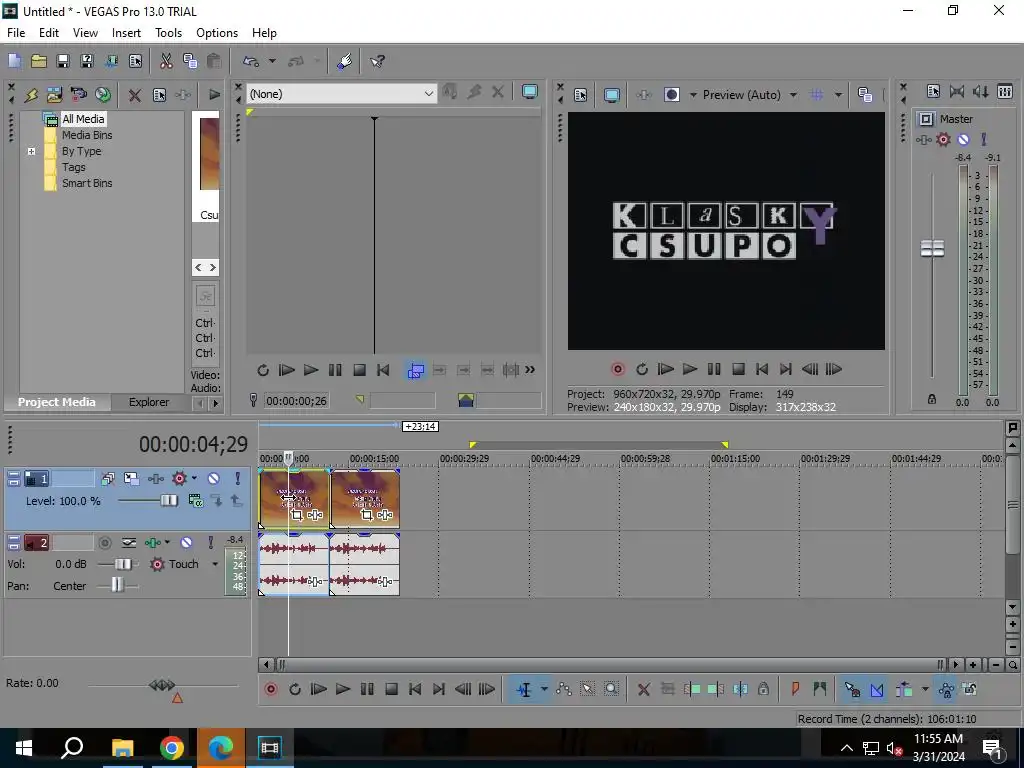Viewport: 1024px width, 768px height.
Task: Open the Undo history dropdown arrow
Action: pos(272,61)
